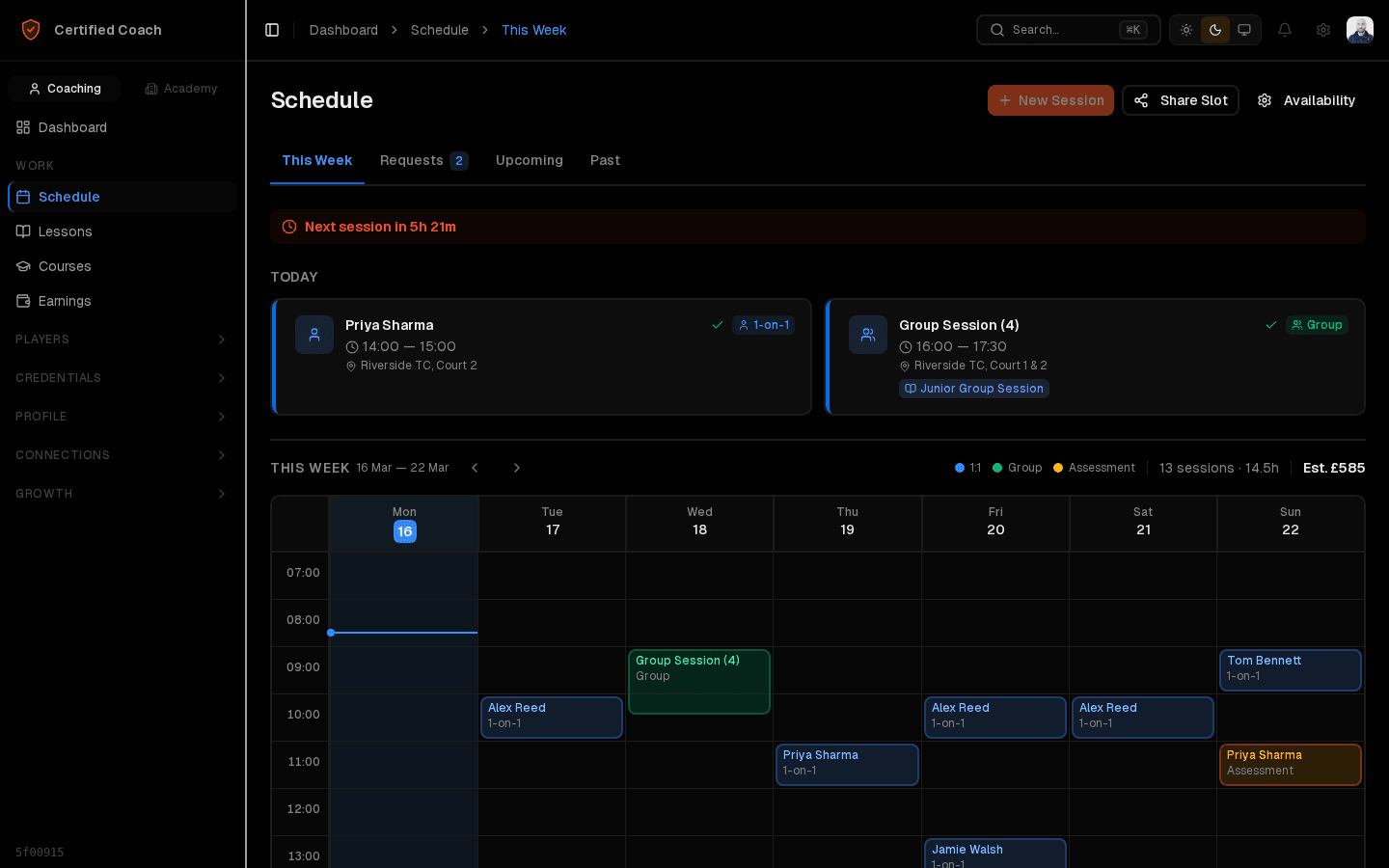The image size is (1389, 868).
Task: Expand the Credentials section
Action: point(120,378)
